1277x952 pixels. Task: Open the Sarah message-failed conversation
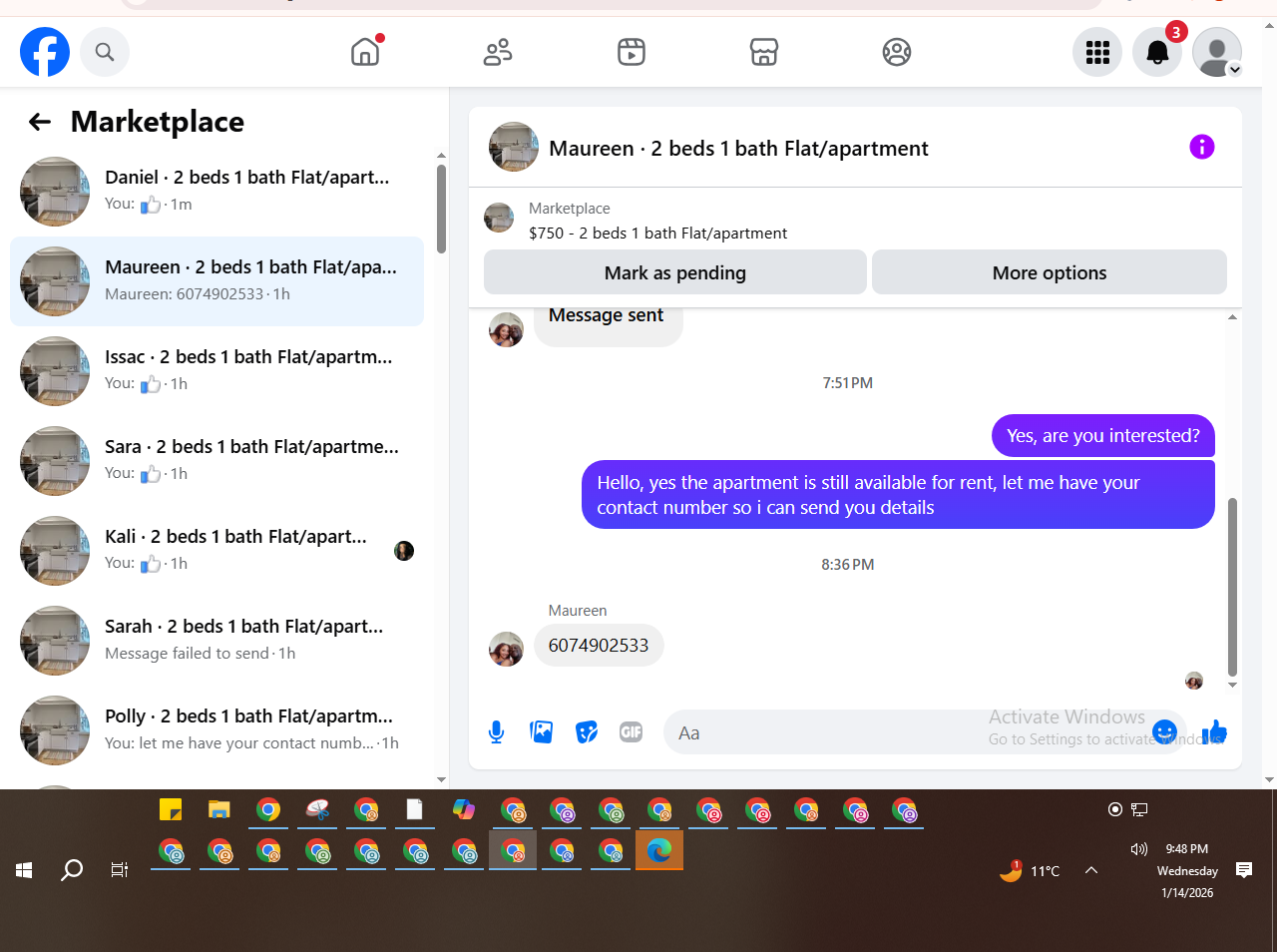click(216, 641)
